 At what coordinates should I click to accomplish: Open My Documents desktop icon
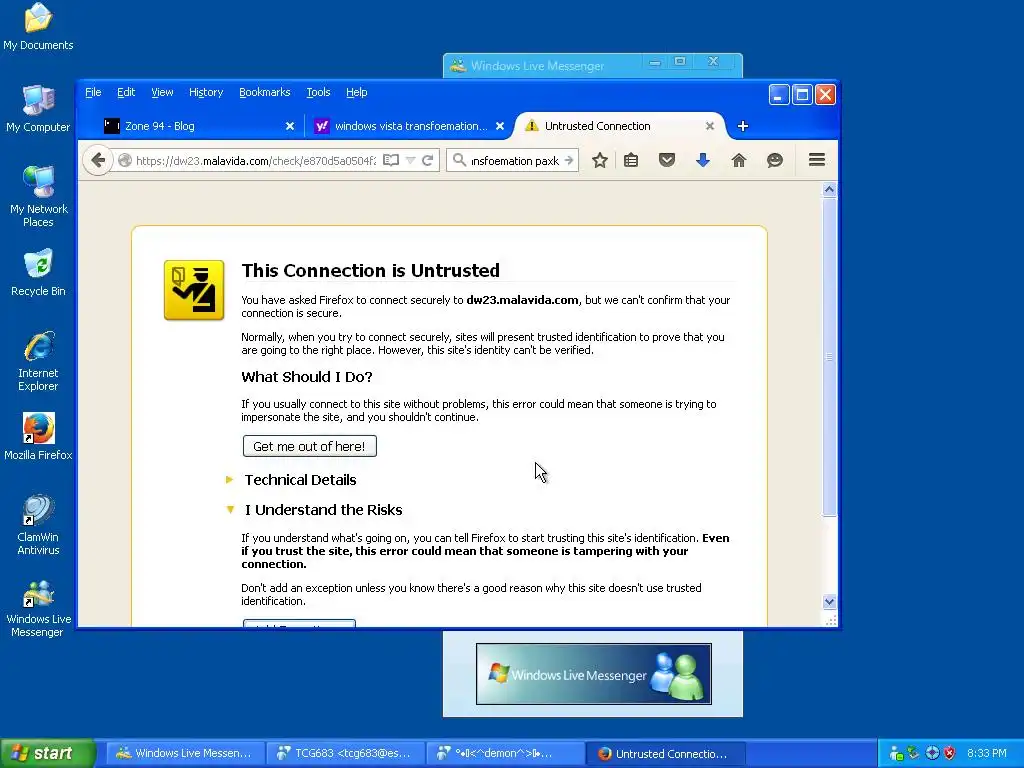[38, 27]
